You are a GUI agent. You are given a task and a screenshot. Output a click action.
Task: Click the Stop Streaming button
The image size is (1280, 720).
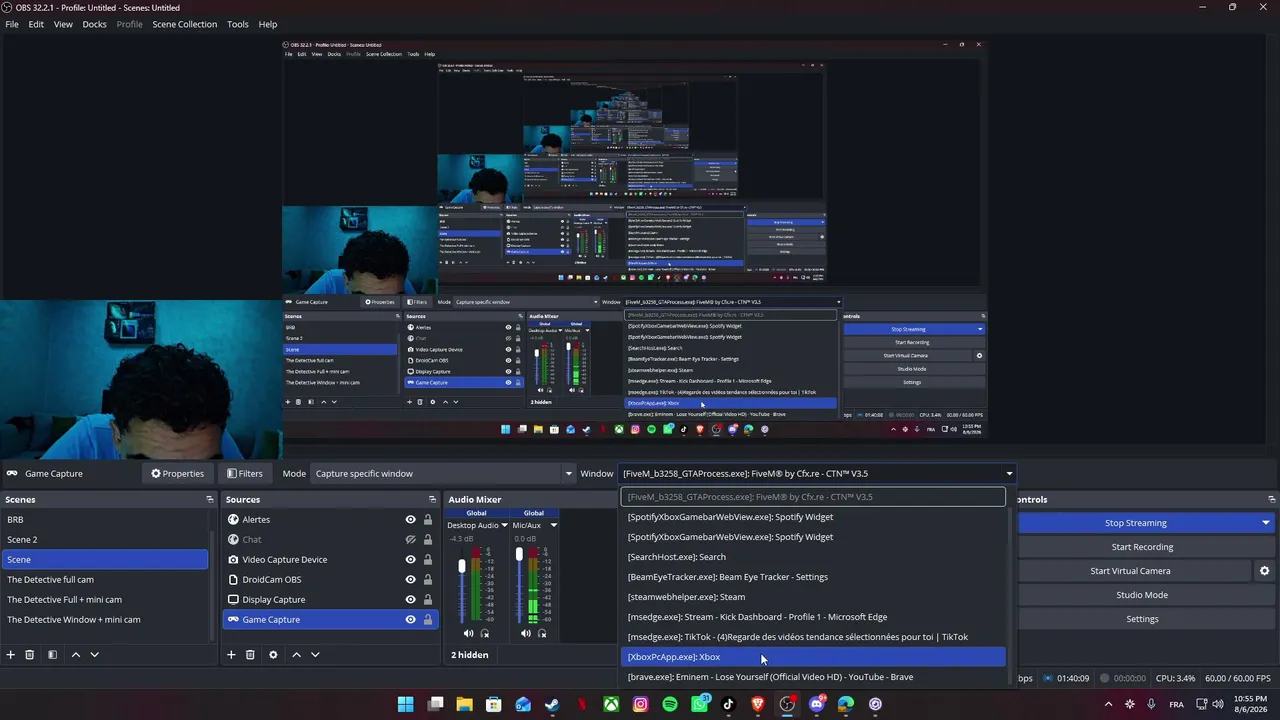1135,523
